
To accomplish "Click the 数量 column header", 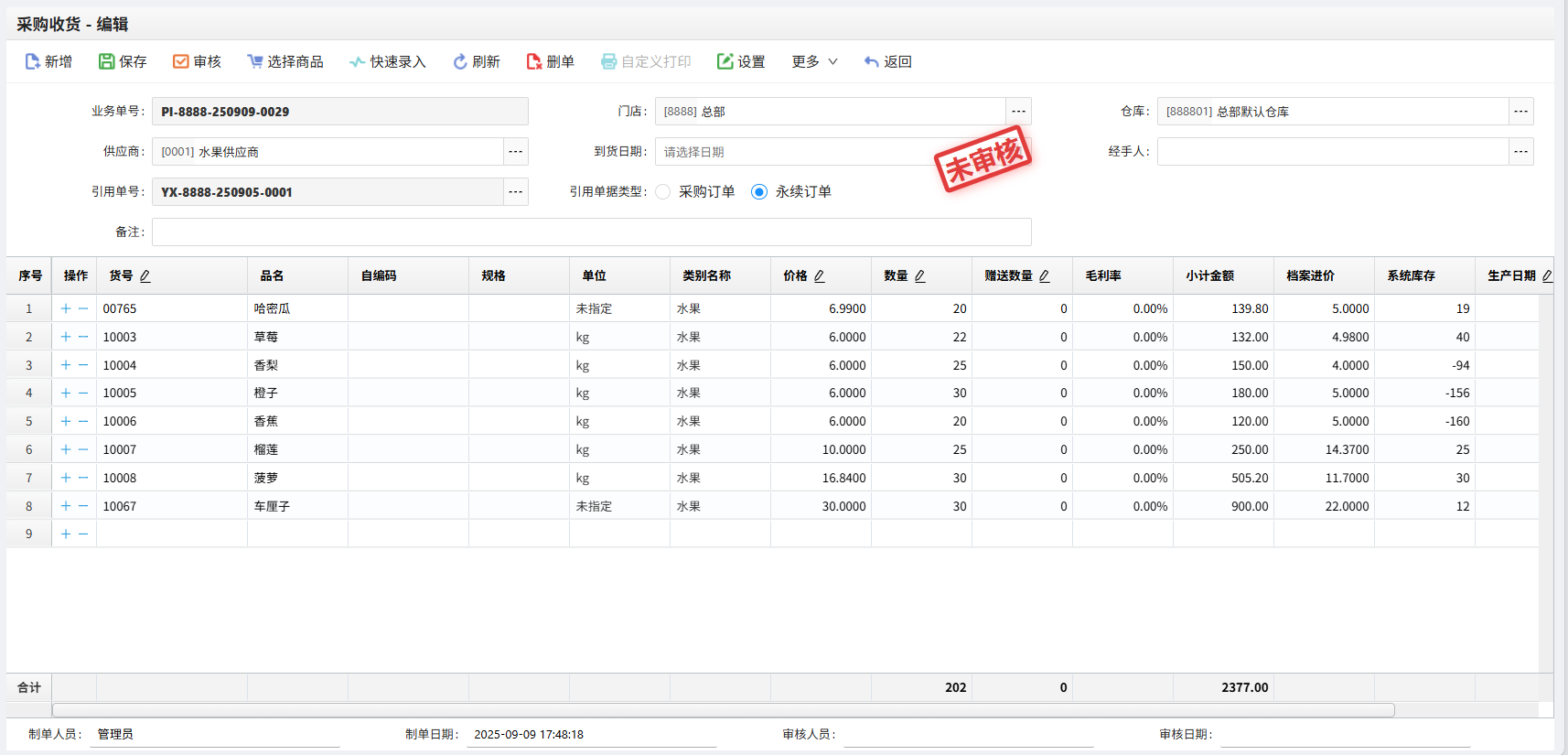I will (897, 275).
